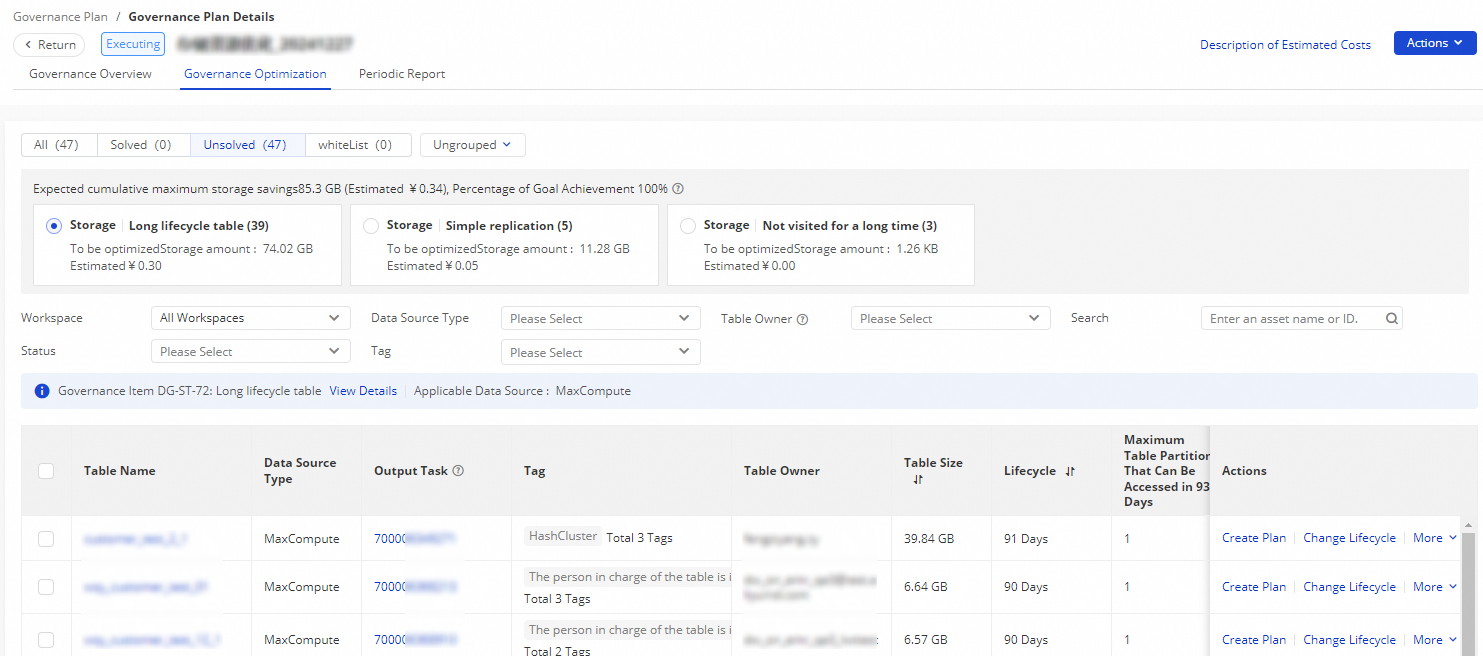Switch to Governance Optimization tab
Screen dimensions: 1483x656
[x=255, y=74]
